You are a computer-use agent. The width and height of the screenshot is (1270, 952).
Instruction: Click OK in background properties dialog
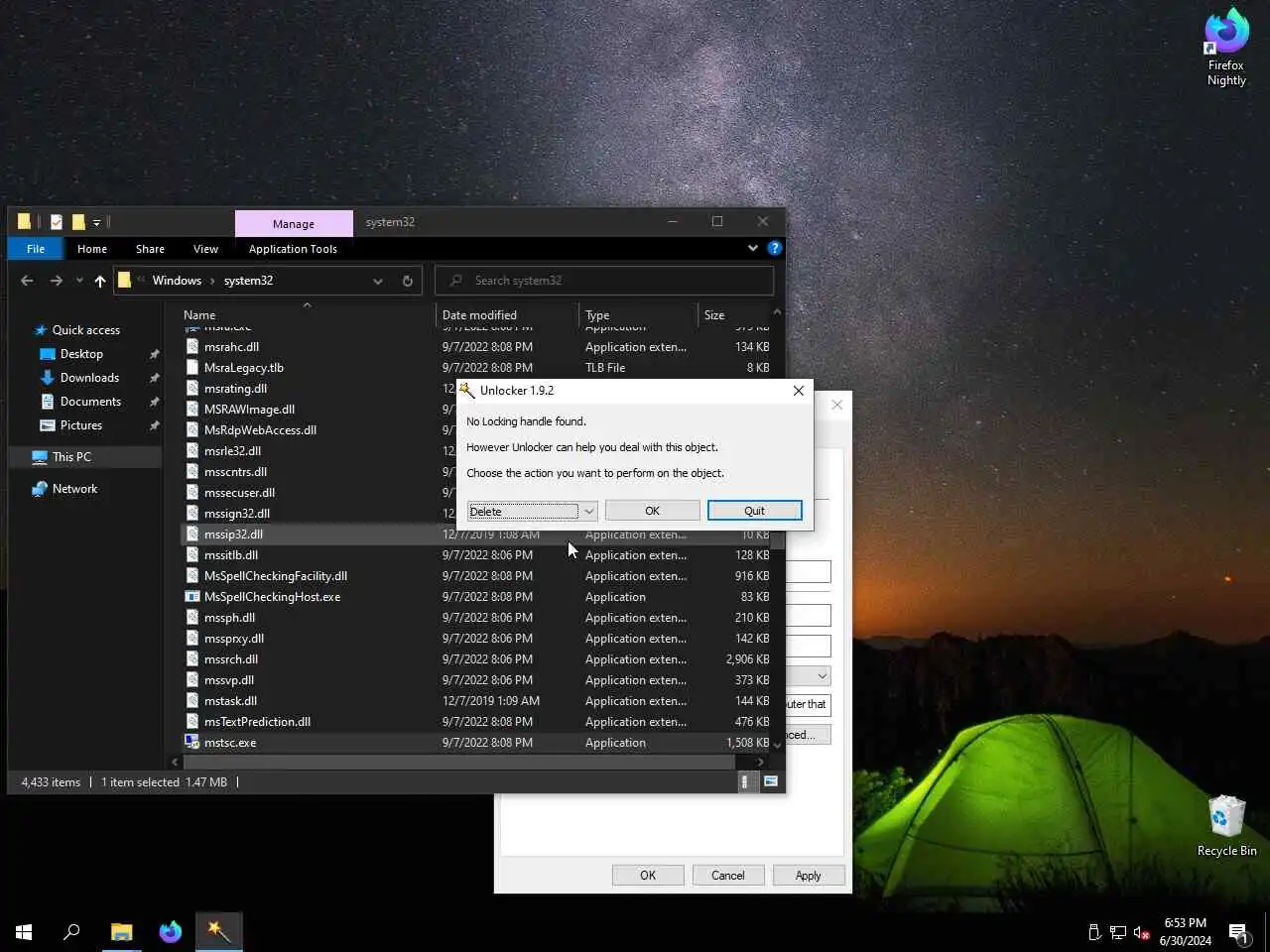click(x=648, y=875)
